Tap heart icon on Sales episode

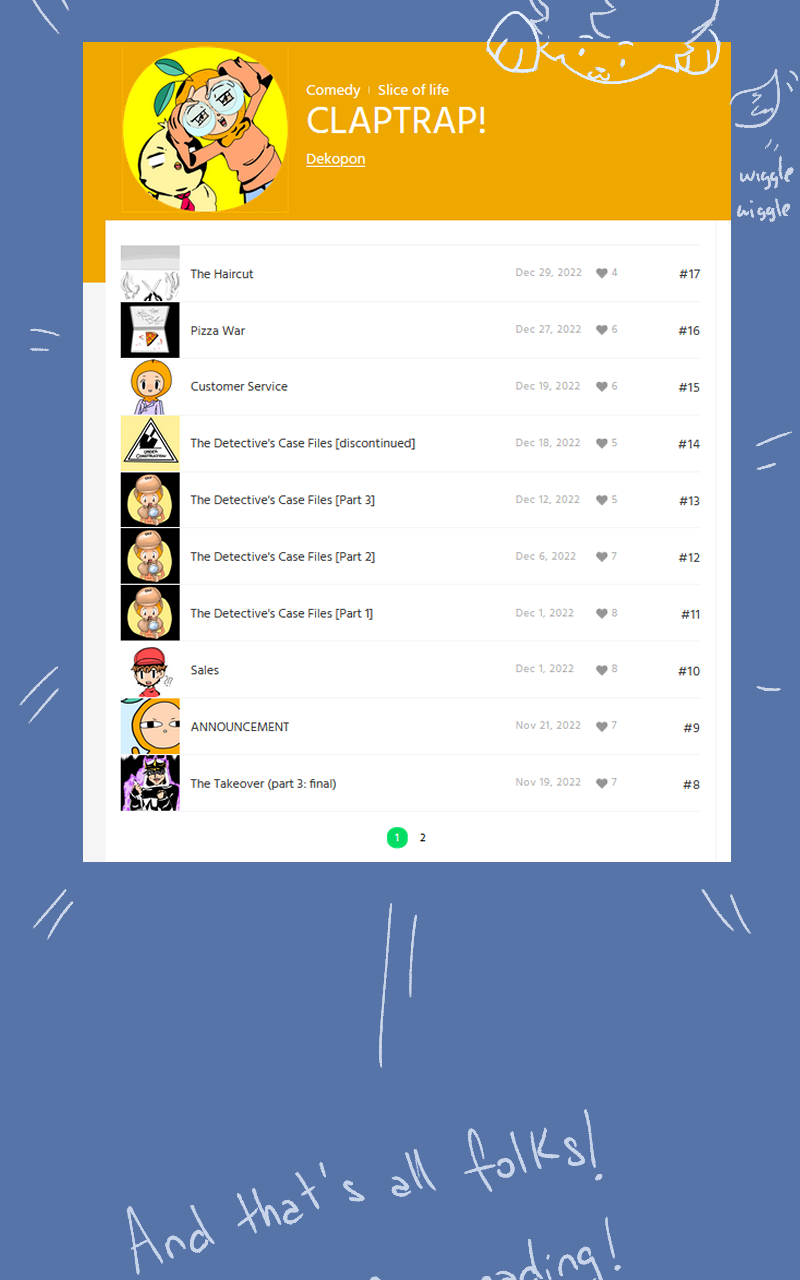[602, 670]
